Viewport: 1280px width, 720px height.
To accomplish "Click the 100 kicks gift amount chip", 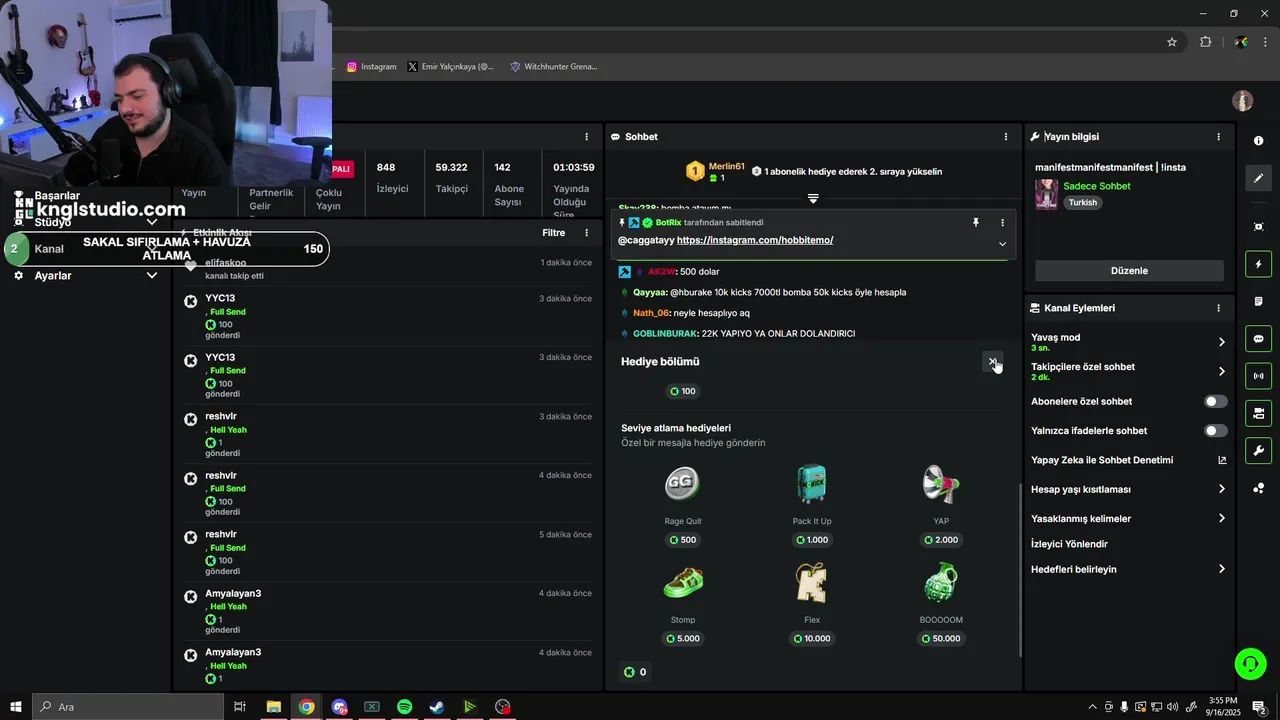I will pyautogui.click(x=682, y=391).
